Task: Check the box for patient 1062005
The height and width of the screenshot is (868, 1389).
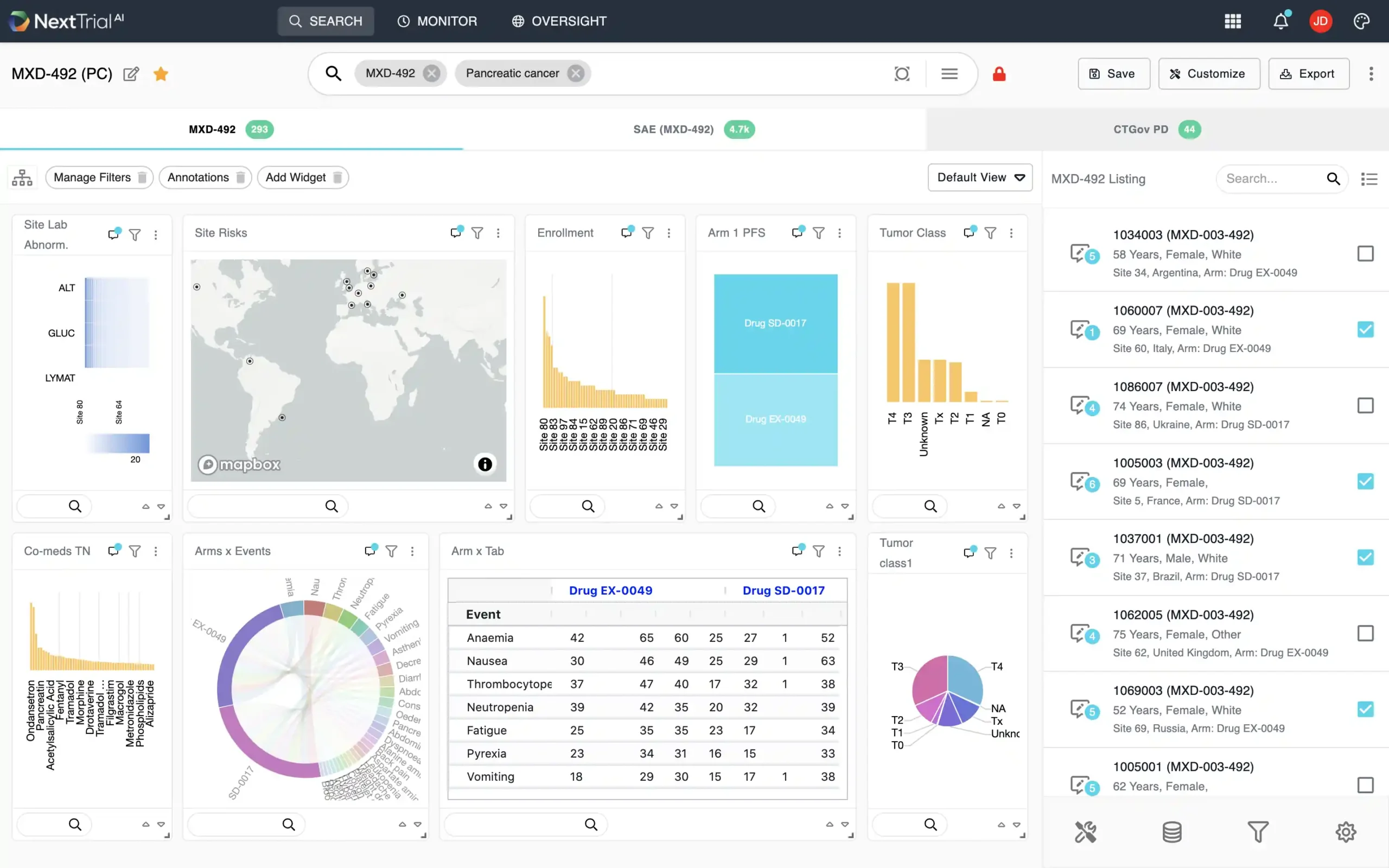Action: [1365, 633]
